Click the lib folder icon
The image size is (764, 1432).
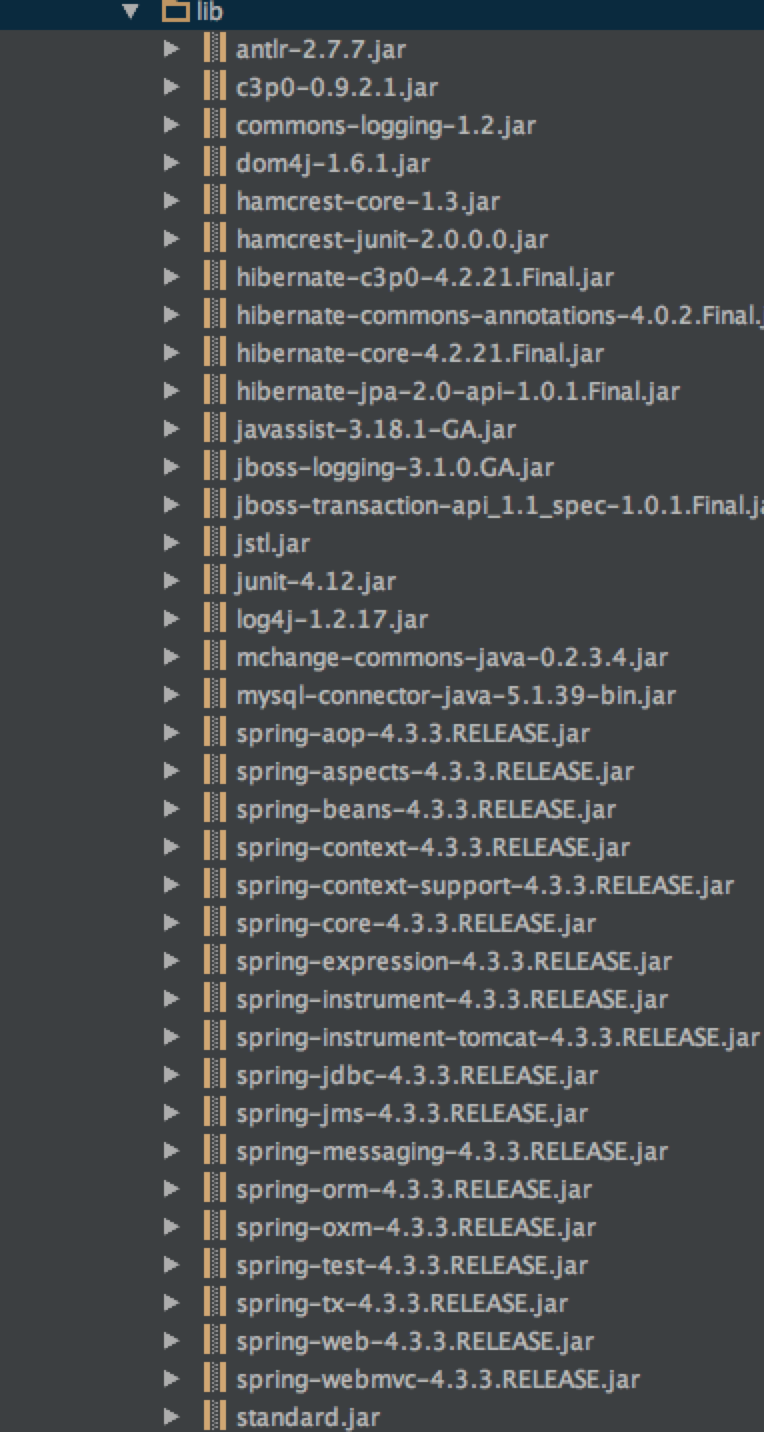175,11
